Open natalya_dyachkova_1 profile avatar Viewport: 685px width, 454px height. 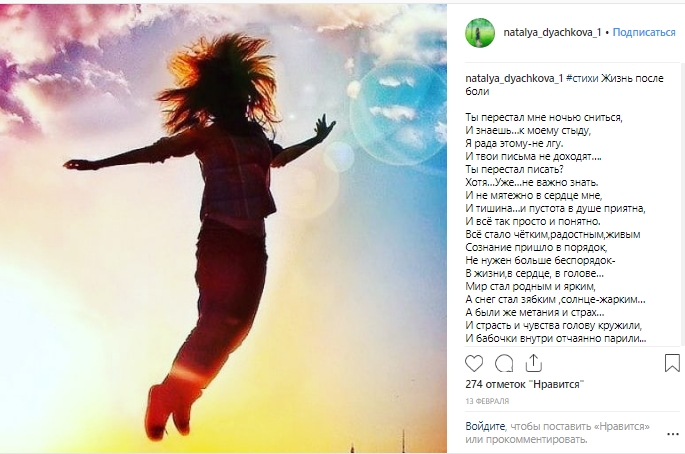tap(480, 33)
